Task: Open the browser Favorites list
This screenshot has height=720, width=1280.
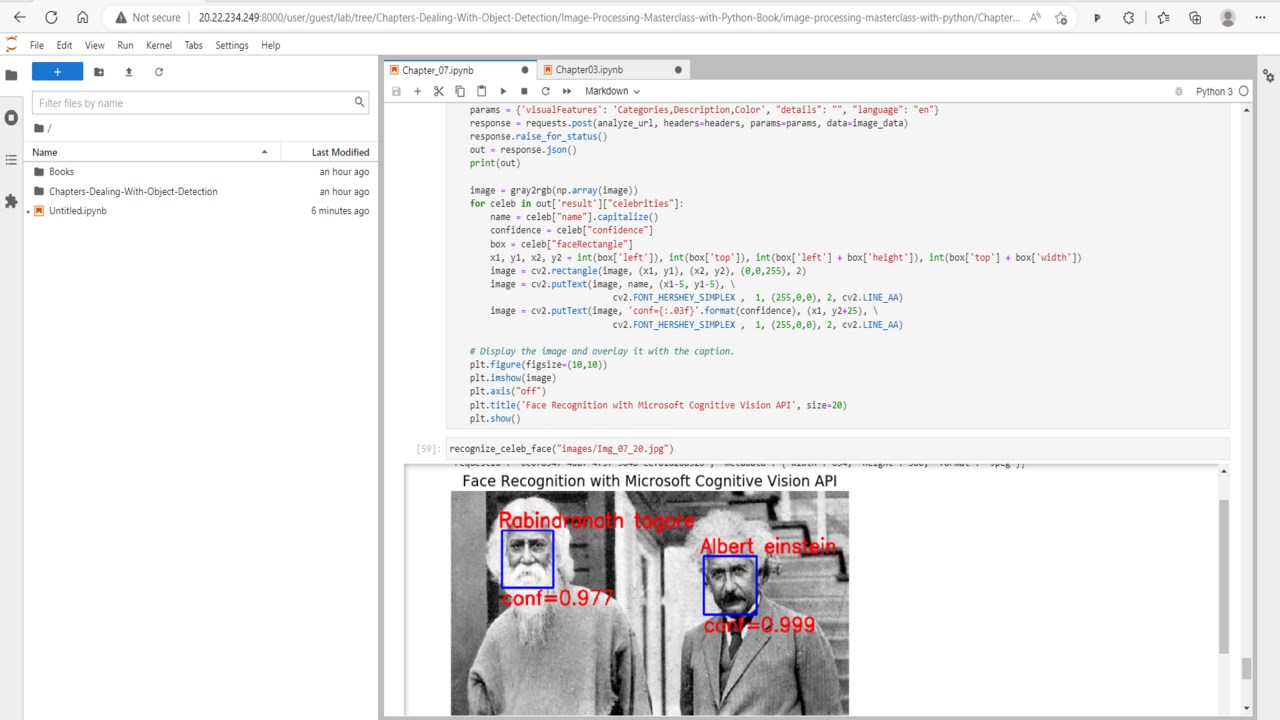Action: pyautogui.click(x=1163, y=17)
